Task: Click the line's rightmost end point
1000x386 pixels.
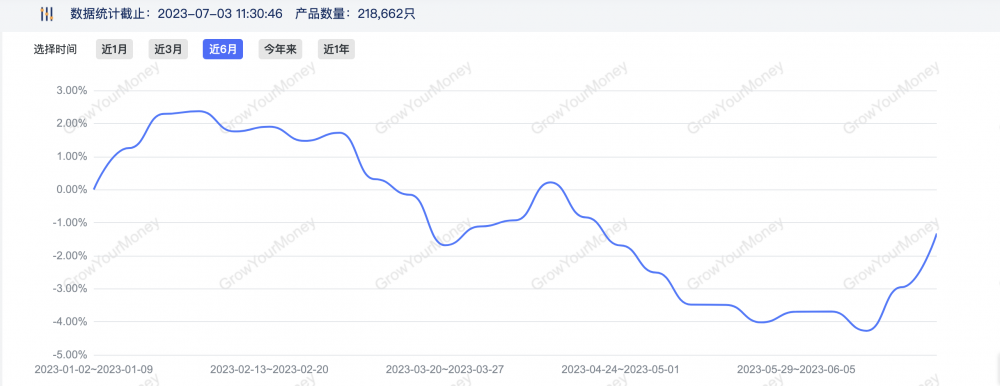Action: (936, 234)
